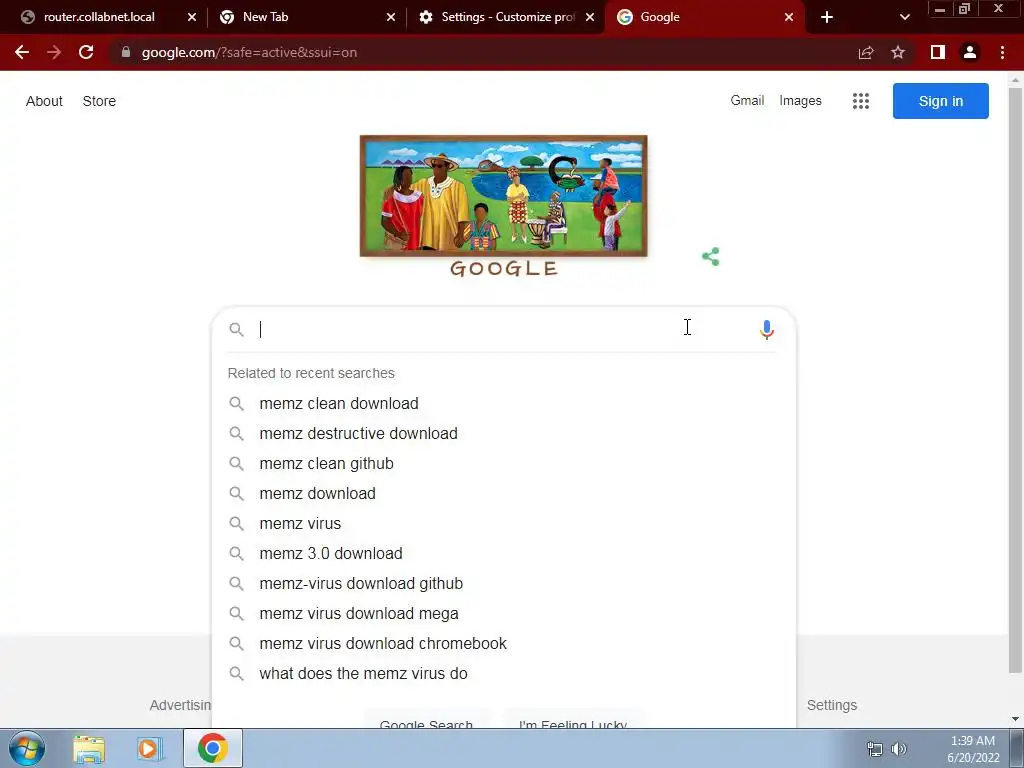The image size is (1024, 768).
Task: Open the About link
Action: (x=44, y=101)
